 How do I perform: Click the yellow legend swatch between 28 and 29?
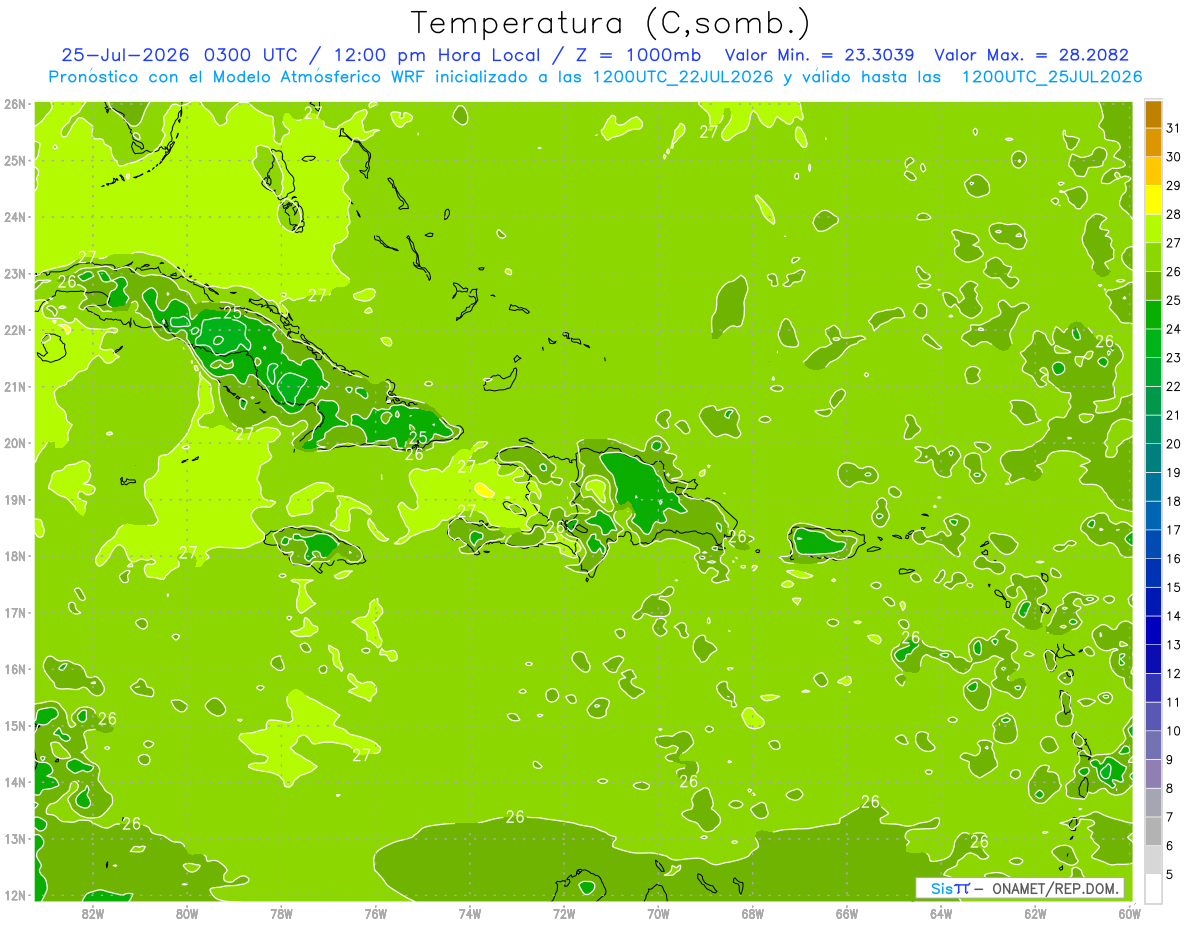(1153, 200)
